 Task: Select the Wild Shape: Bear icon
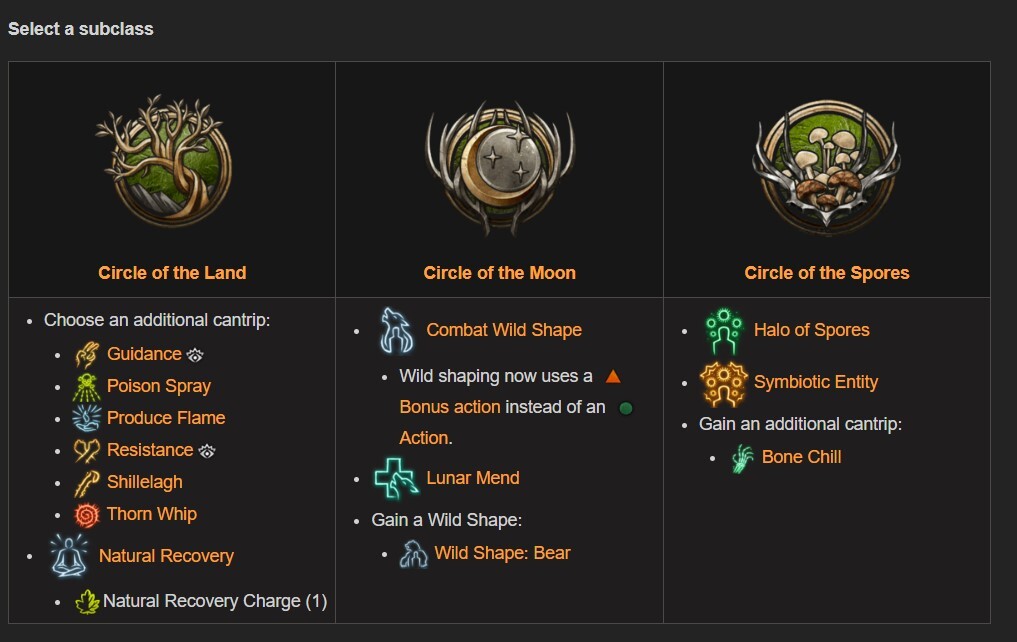(416, 552)
